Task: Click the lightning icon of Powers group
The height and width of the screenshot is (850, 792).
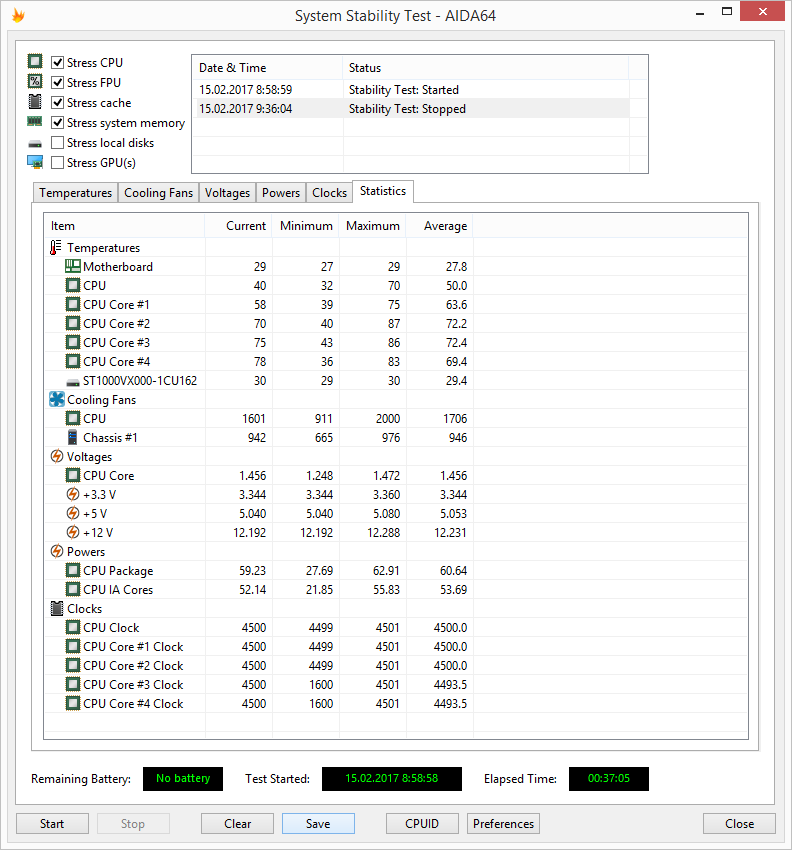Action: (x=57, y=551)
